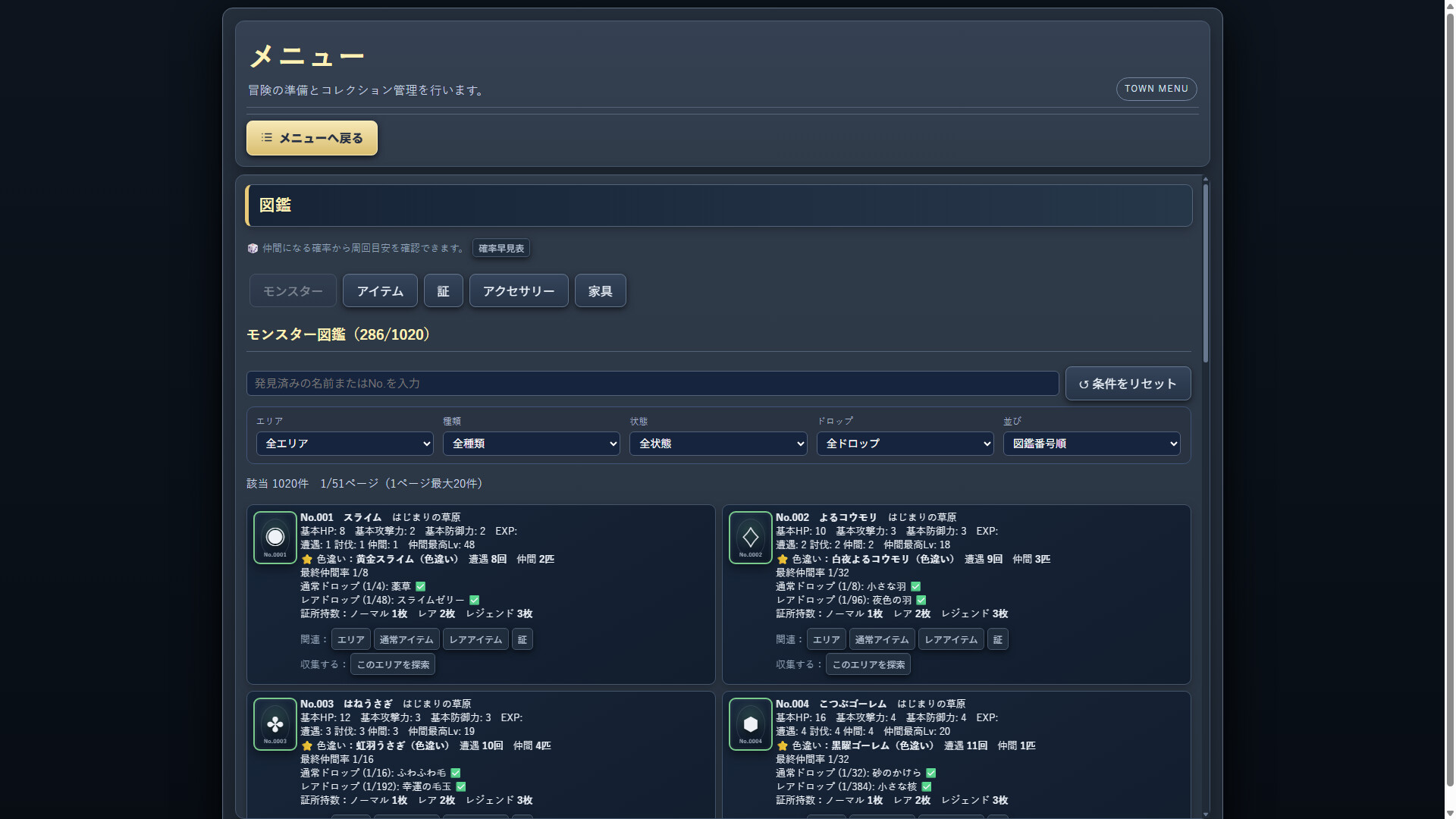The height and width of the screenshot is (819, 1456).
Task: Open the 状態 dropdown showing 全状態
Action: click(718, 444)
